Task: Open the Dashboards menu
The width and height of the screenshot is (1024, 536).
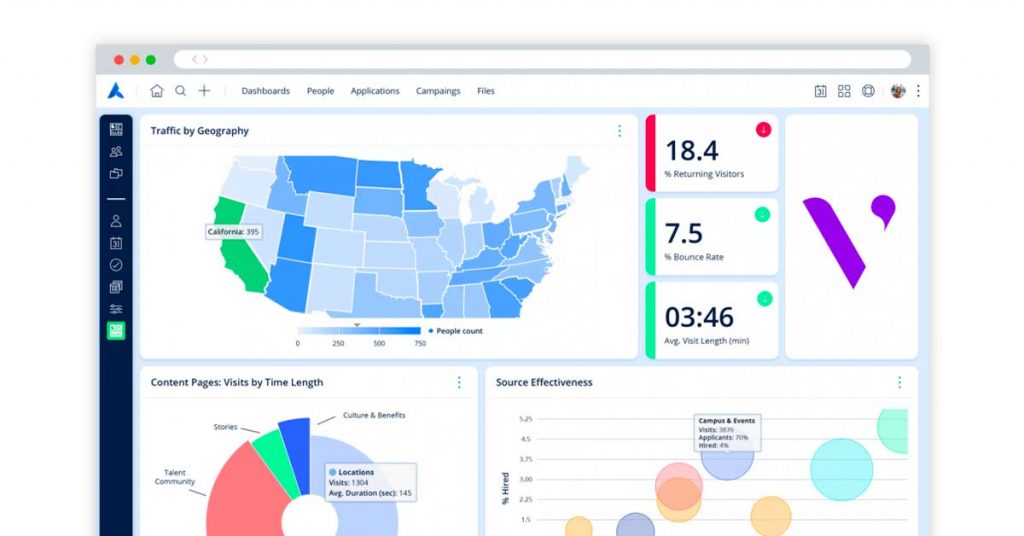Action: [x=266, y=91]
